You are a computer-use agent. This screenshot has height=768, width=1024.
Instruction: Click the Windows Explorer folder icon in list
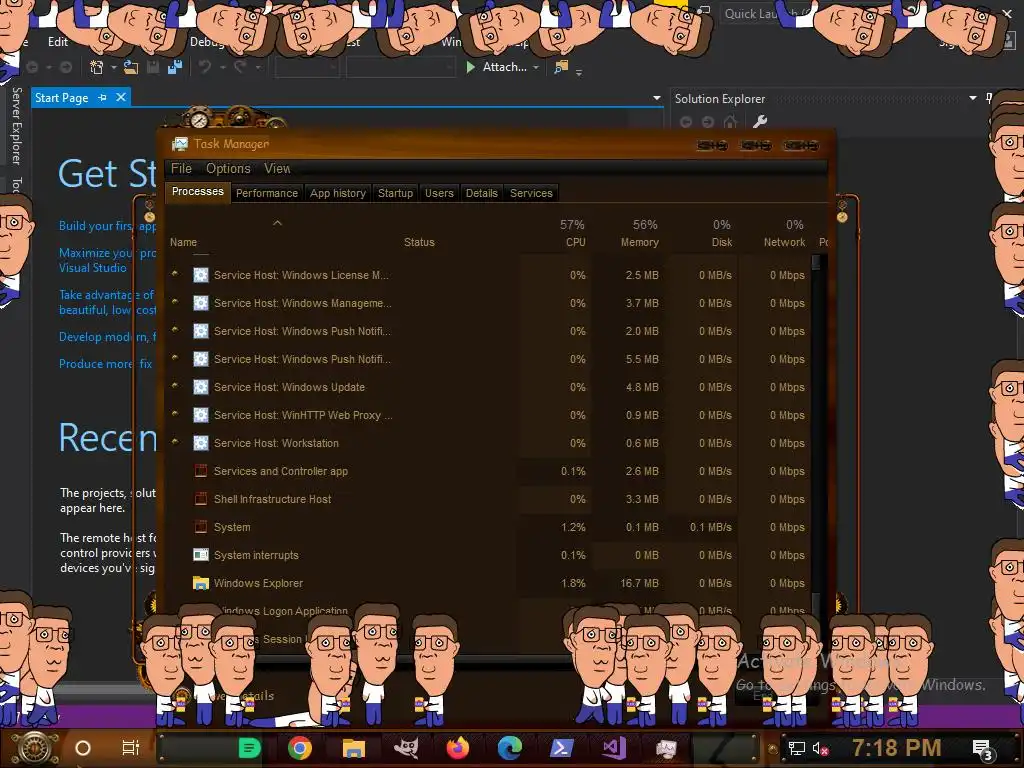(200, 583)
